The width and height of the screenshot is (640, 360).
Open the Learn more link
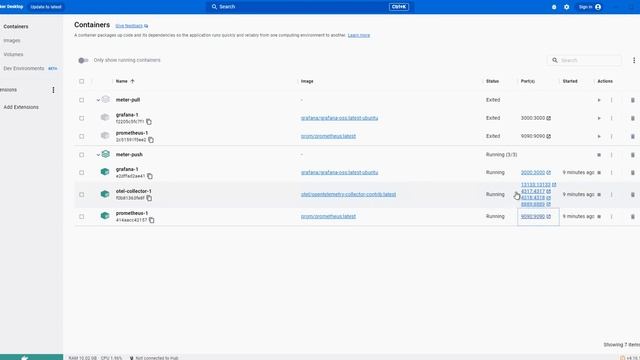(x=359, y=36)
